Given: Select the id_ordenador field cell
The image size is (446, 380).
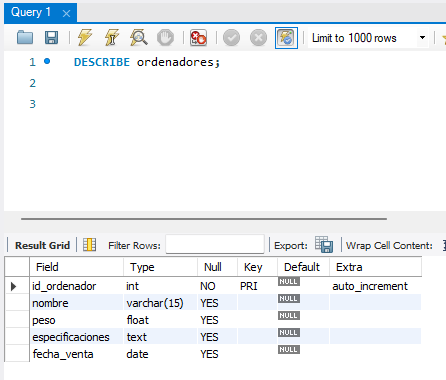Looking at the screenshot, I should point(76,286).
